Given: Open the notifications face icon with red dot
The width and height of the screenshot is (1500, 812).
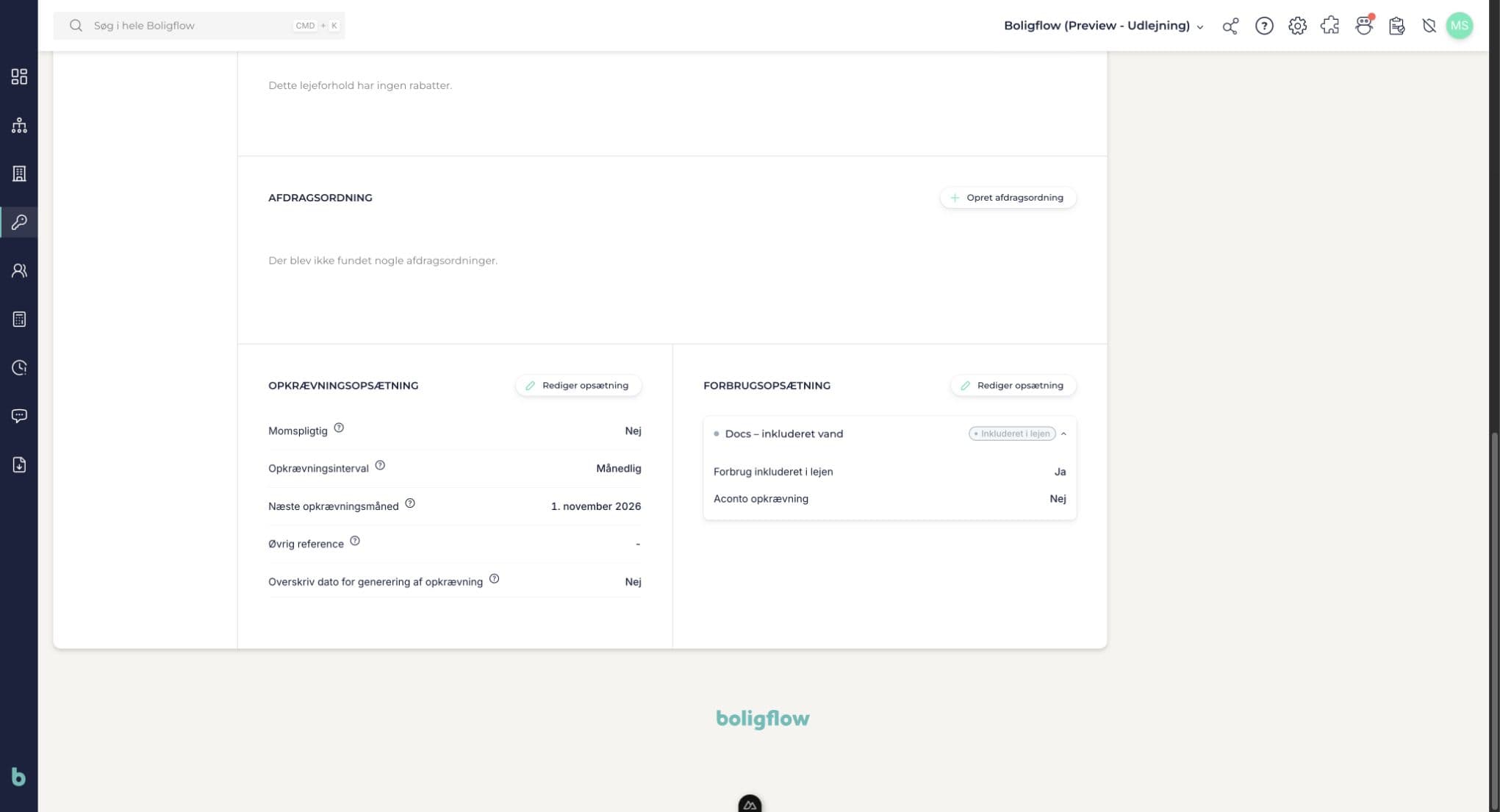Looking at the screenshot, I should pos(1364,26).
